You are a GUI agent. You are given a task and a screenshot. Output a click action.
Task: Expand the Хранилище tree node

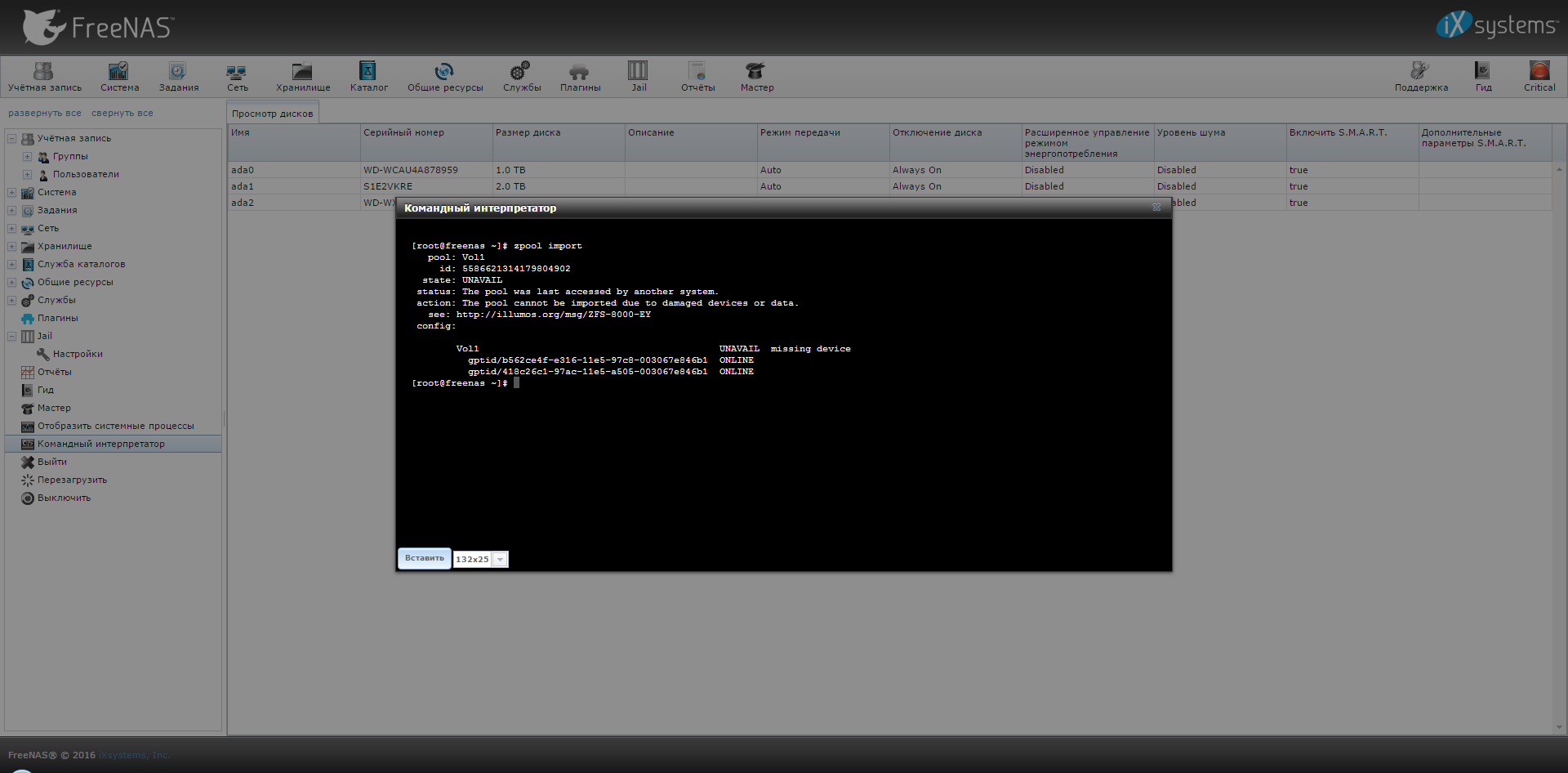coord(12,247)
